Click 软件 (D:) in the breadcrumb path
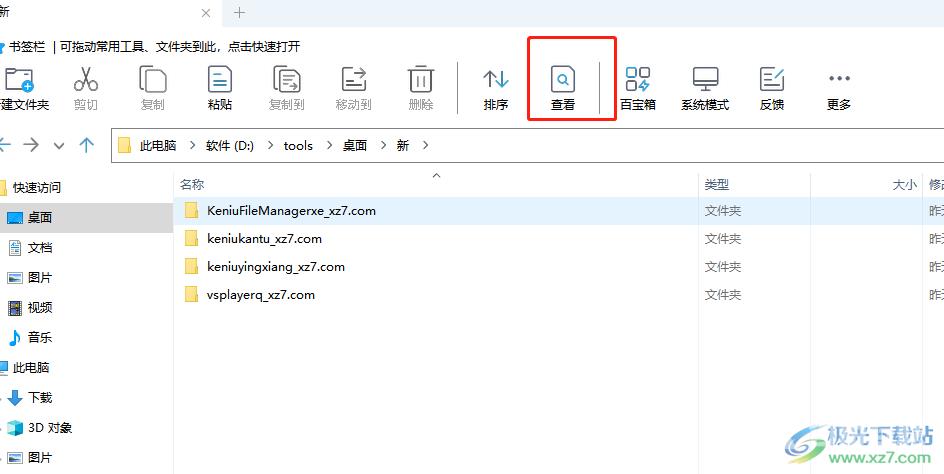944x474 pixels. pyautogui.click(x=230, y=145)
